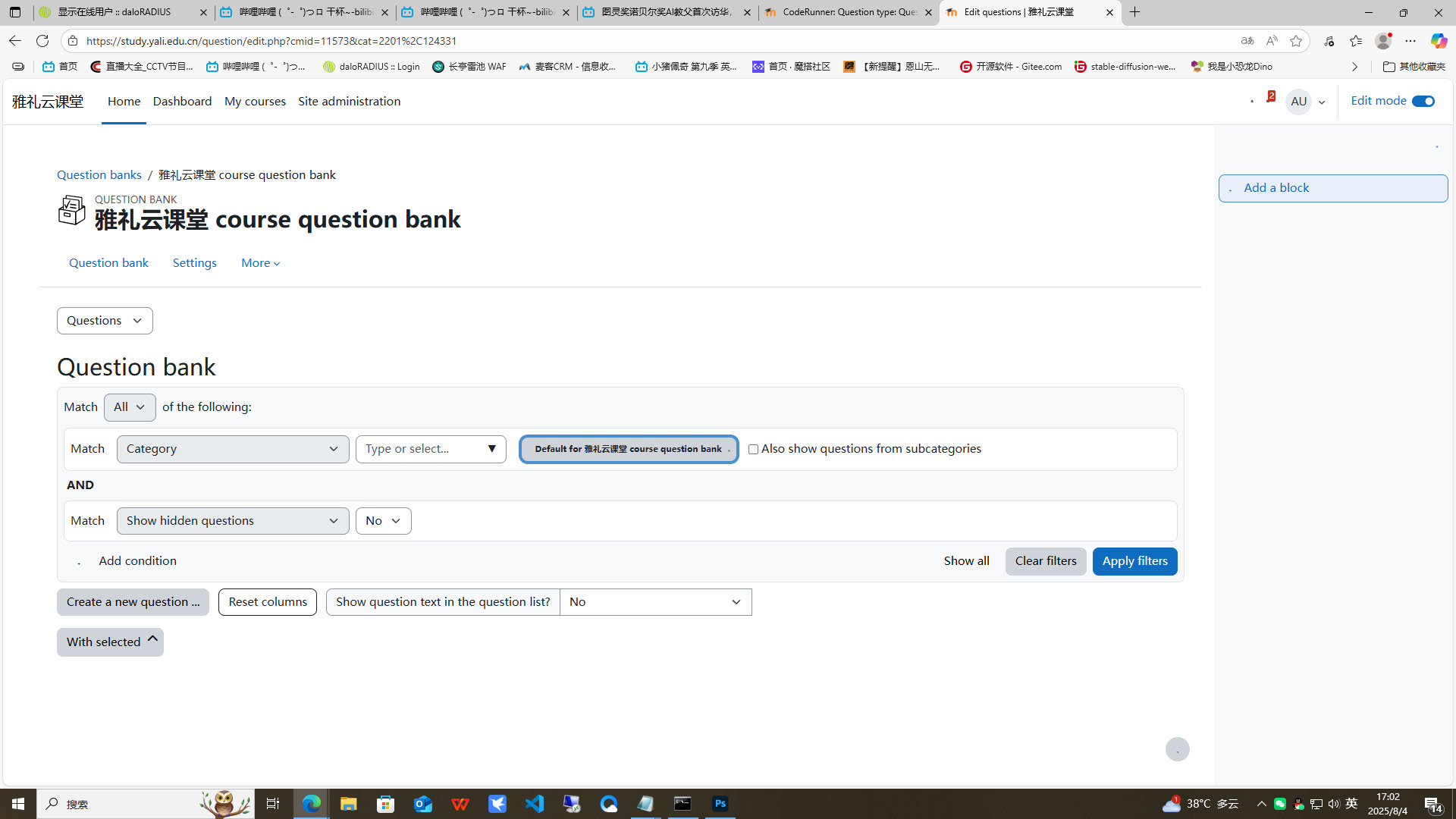
Task: Click the browser refresh icon
Action: click(x=42, y=41)
